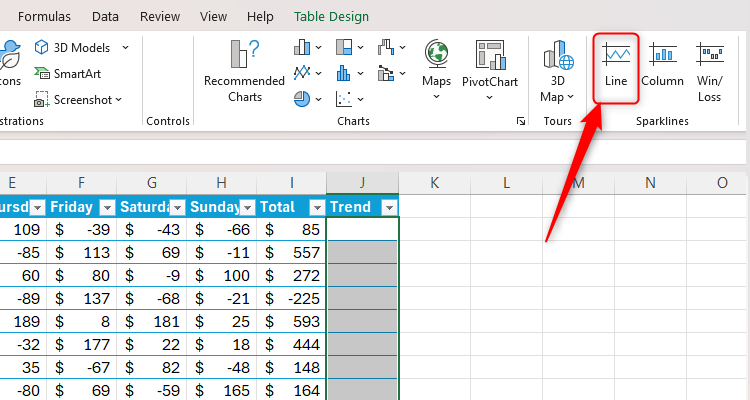The image size is (750, 400).
Task: Select Friday cell showing 177
Action: coord(81,344)
